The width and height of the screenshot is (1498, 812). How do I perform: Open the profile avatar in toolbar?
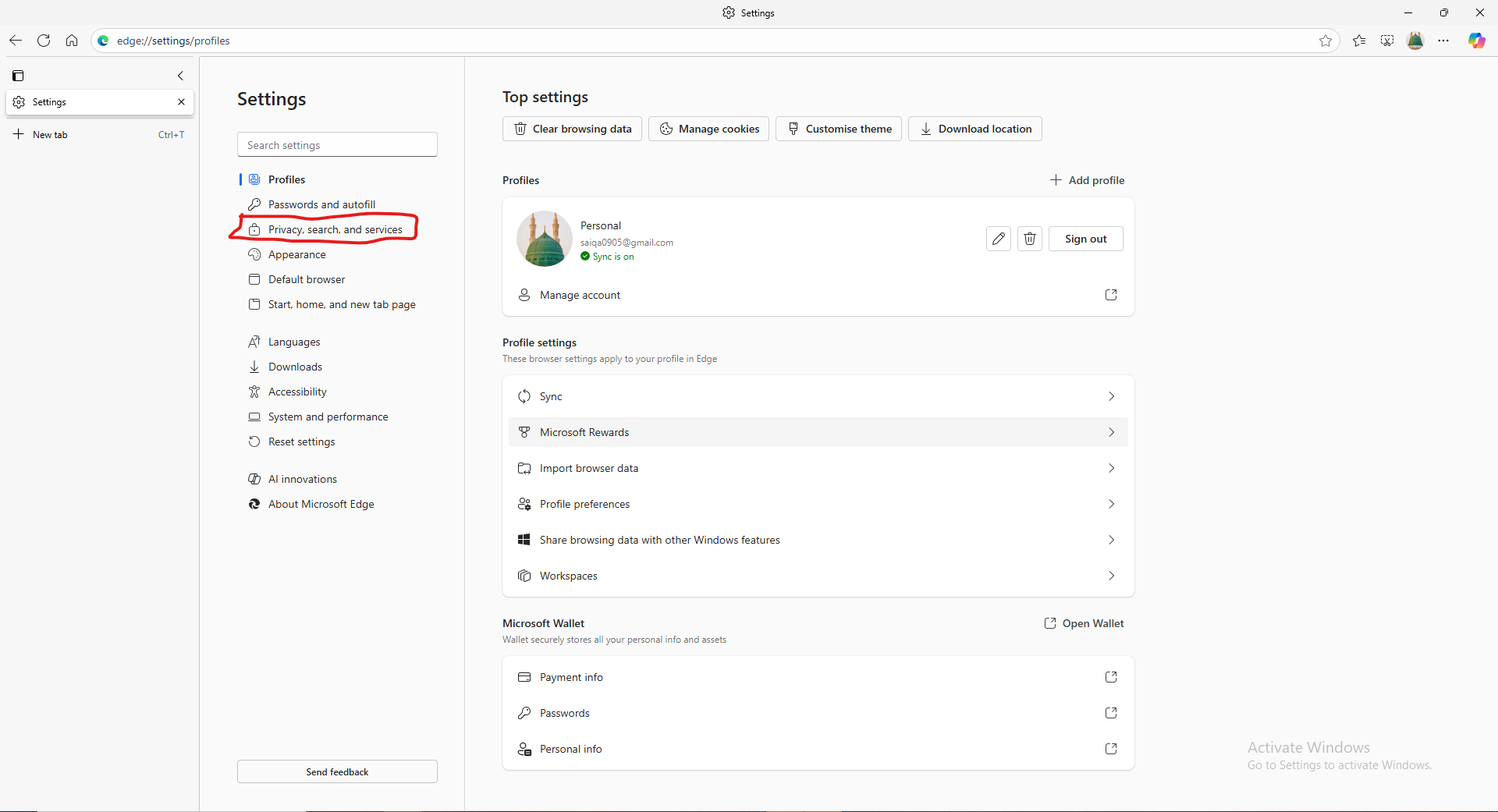[x=1415, y=41]
